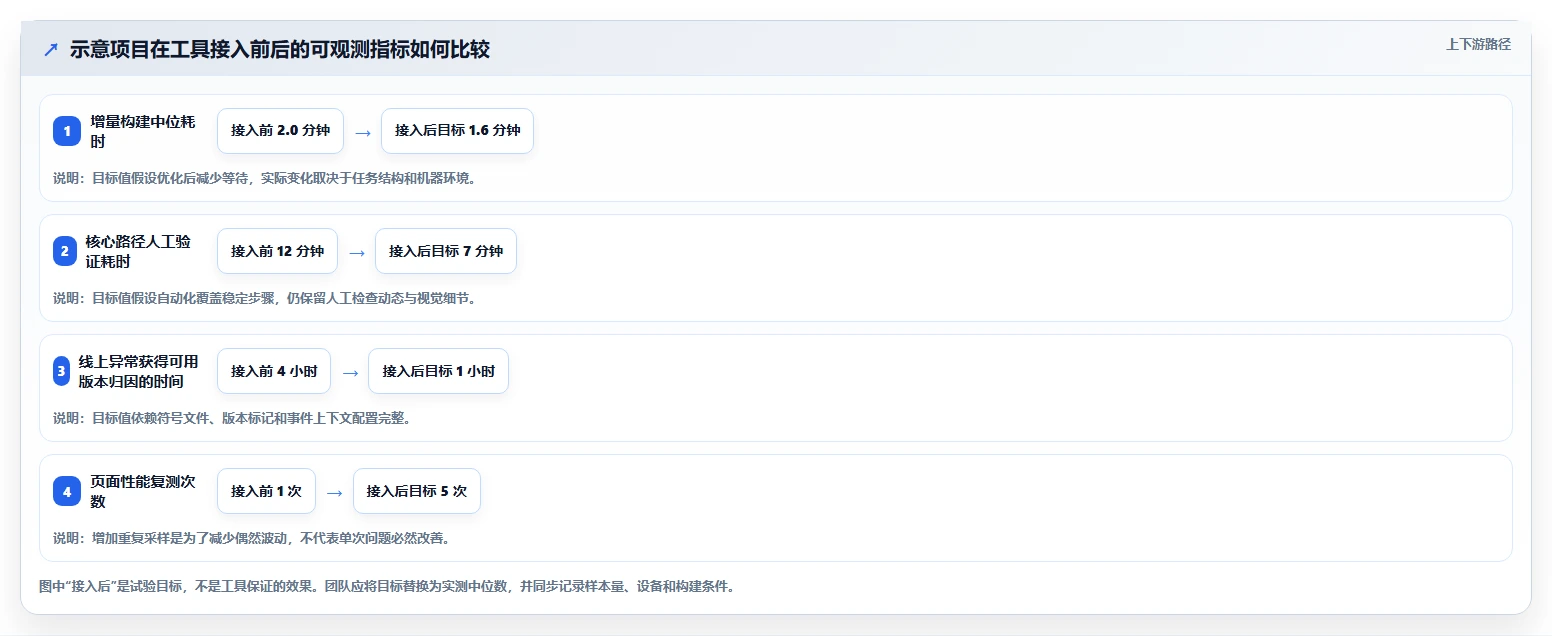Click the 接入前 4 小时 chip
The width and height of the screenshot is (1552, 636).
point(274,371)
